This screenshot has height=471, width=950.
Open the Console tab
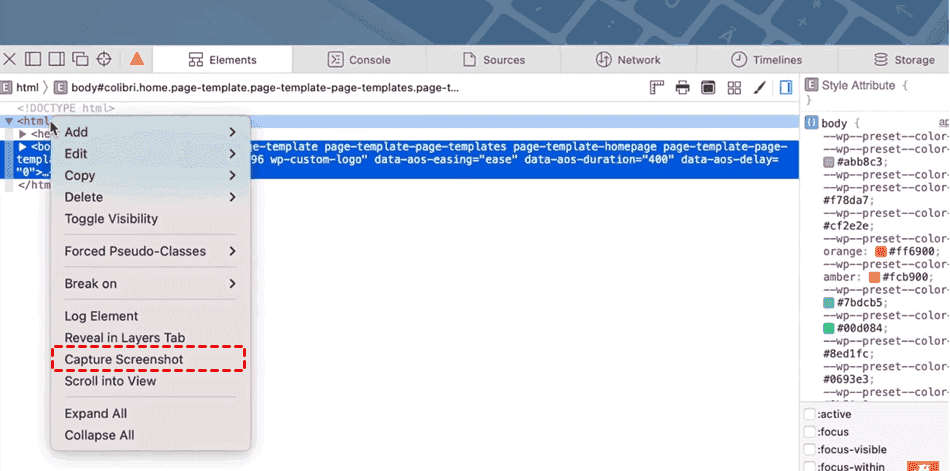359,60
